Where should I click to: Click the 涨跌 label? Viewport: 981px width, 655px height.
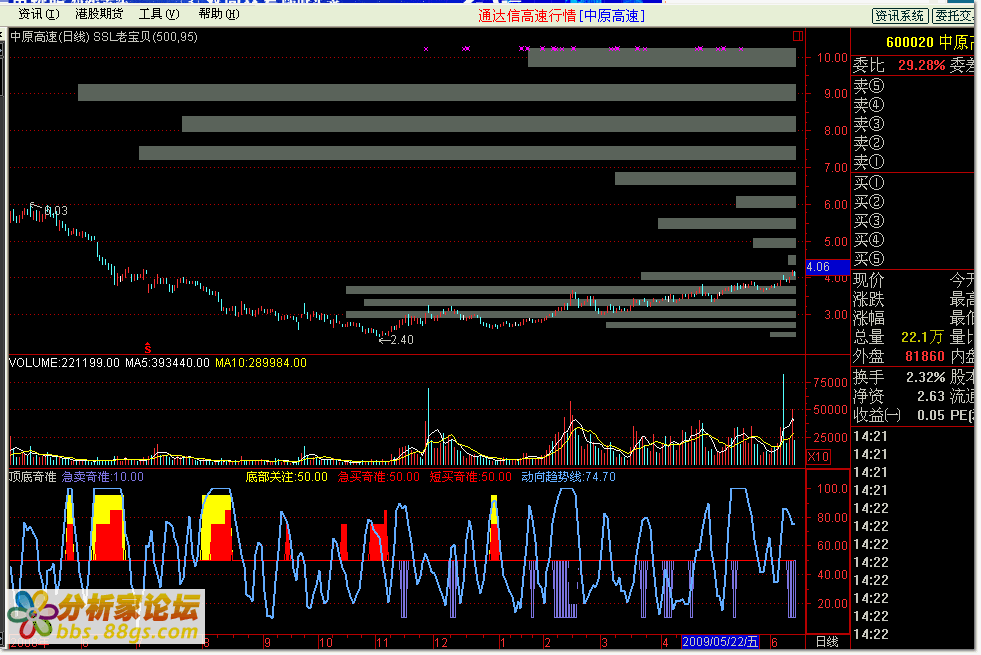[x=868, y=299]
